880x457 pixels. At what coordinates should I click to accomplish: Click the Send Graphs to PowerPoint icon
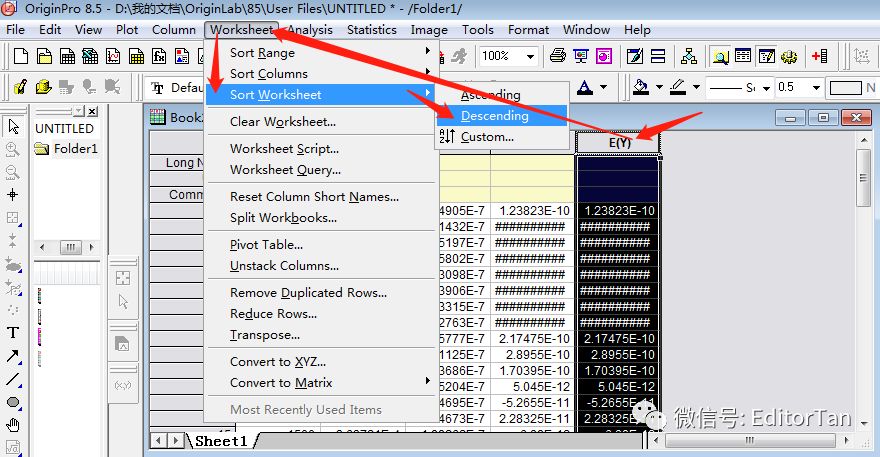[604, 56]
